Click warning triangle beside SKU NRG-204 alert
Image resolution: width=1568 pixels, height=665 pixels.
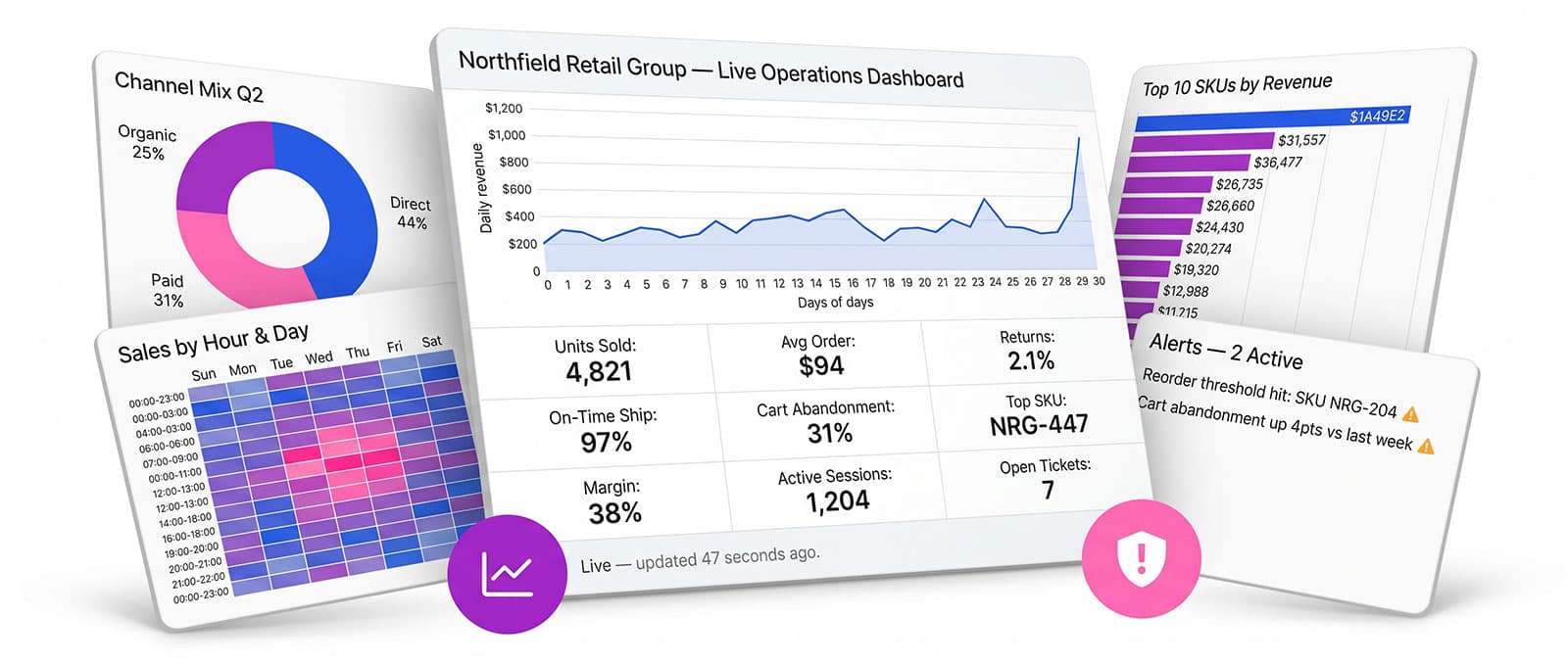[1410, 414]
